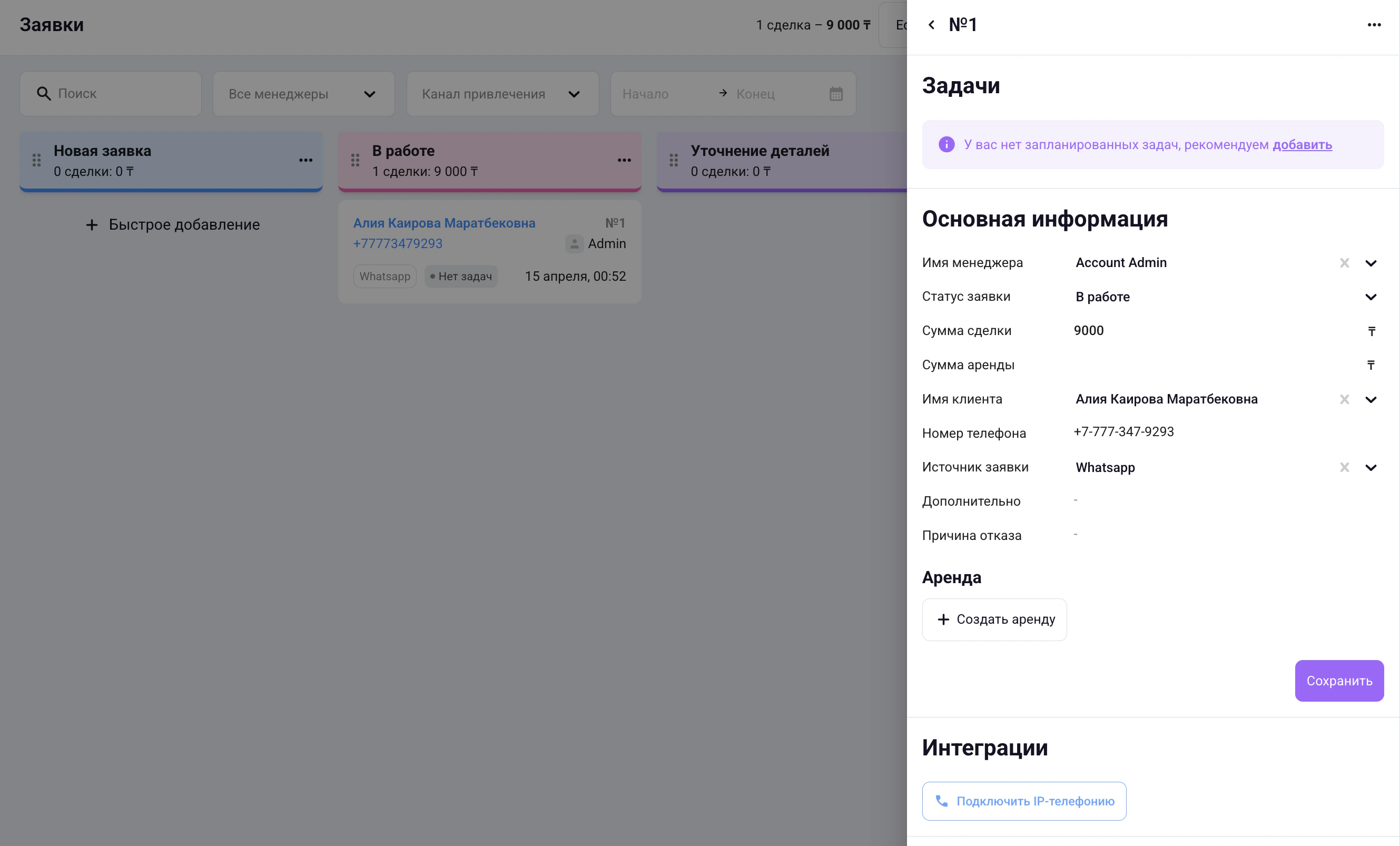This screenshot has width=1400, height=846.
Task: Open options for В работе column
Action: (x=624, y=160)
